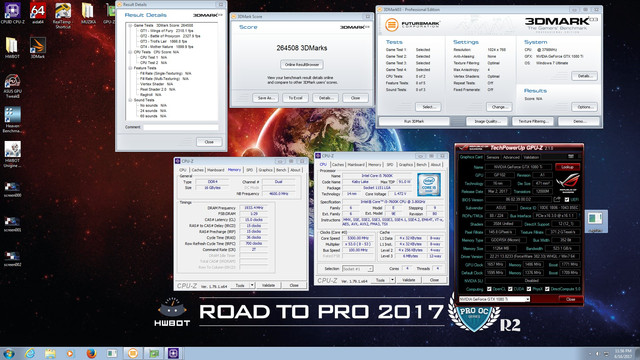Open the Heaven Benchmark desktop shortcut
Image resolution: width=640 pixels, height=360 pixels.
click(12, 120)
